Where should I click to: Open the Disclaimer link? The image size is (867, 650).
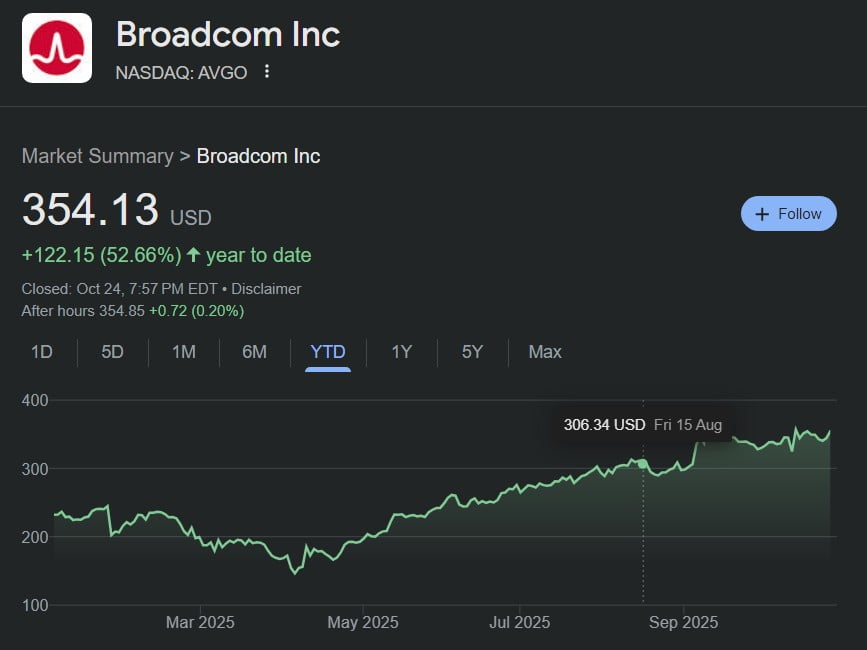coord(266,289)
